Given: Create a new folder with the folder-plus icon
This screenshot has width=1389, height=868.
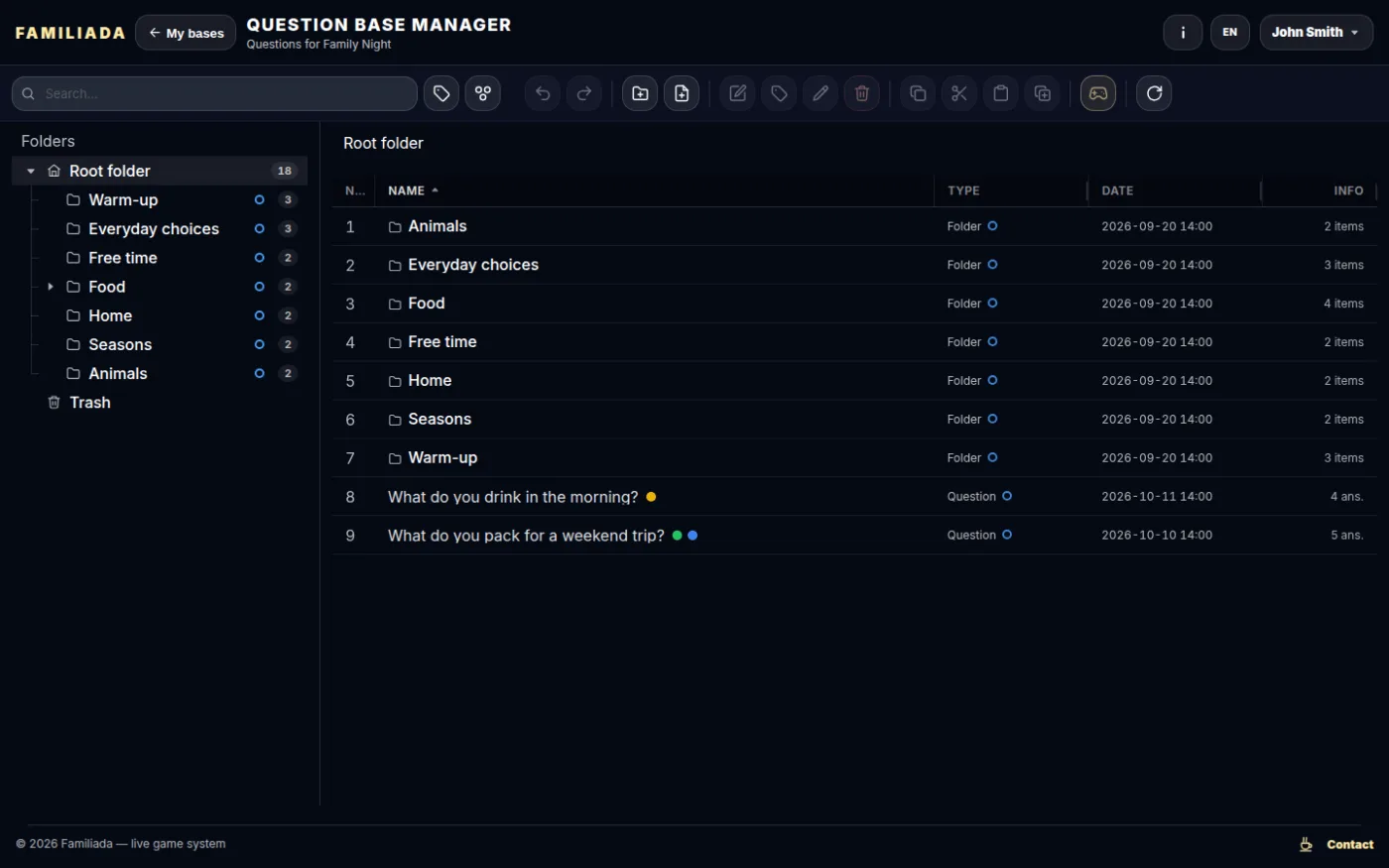Looking at the screenshot, I should [x=640, y=93].
